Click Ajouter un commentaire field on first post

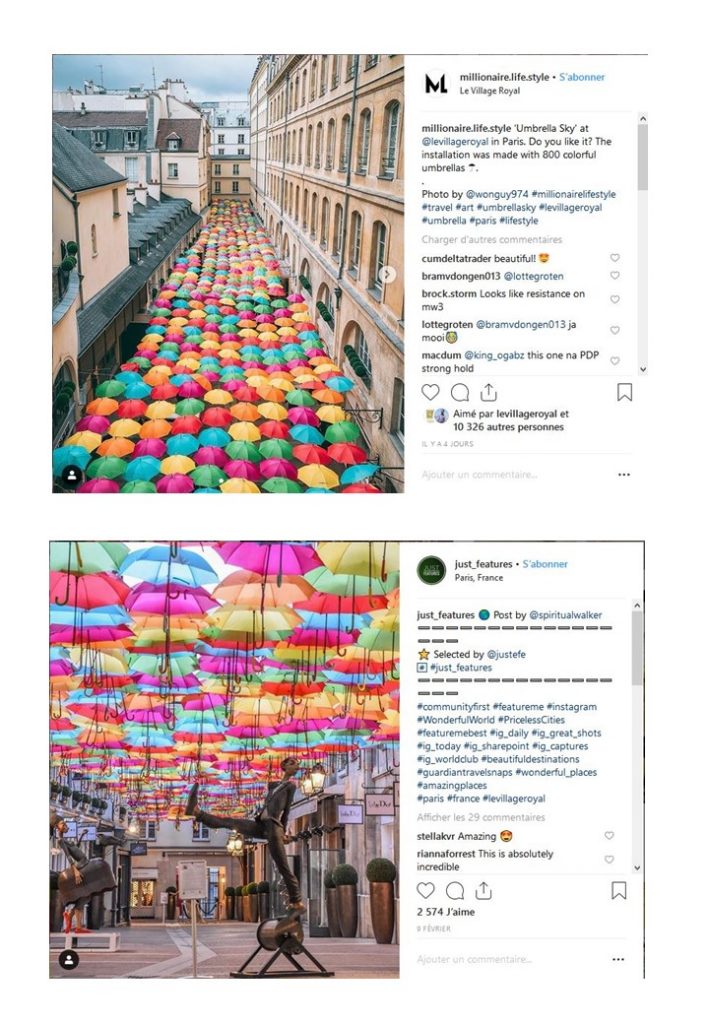(480, 475)
